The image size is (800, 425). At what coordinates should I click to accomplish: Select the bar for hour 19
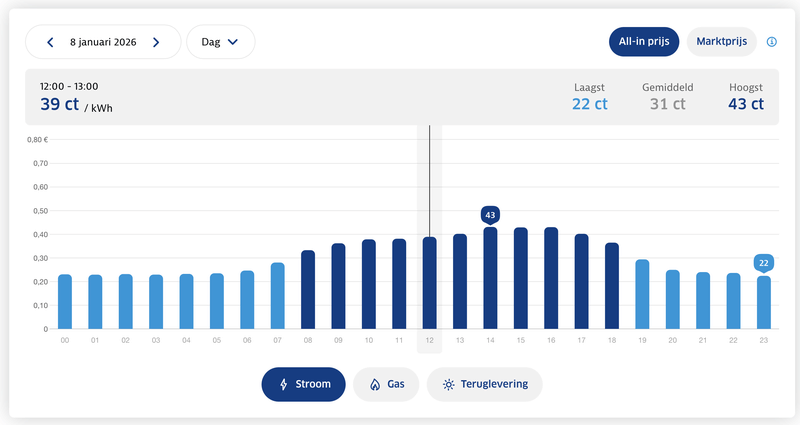tap(642, 294)
